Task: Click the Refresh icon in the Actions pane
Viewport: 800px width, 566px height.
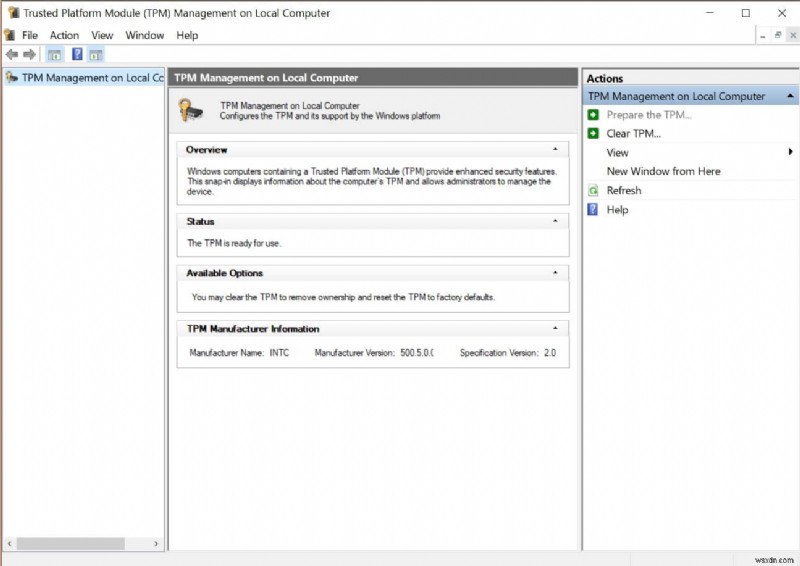Action: pyautogui.click(x=593, y=191)
